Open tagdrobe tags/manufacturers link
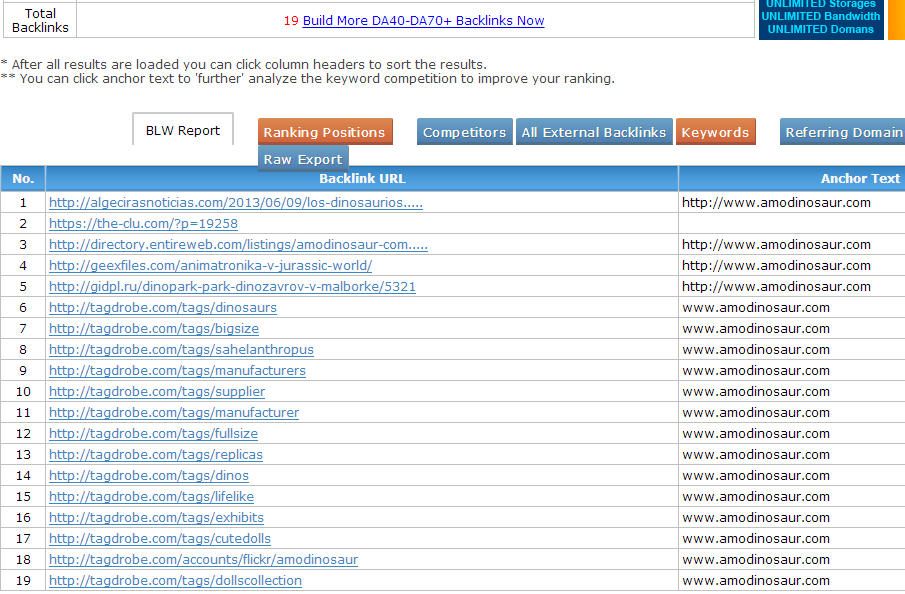The width and height of the screenshot is (905, 594). click(x=177, y=371)
